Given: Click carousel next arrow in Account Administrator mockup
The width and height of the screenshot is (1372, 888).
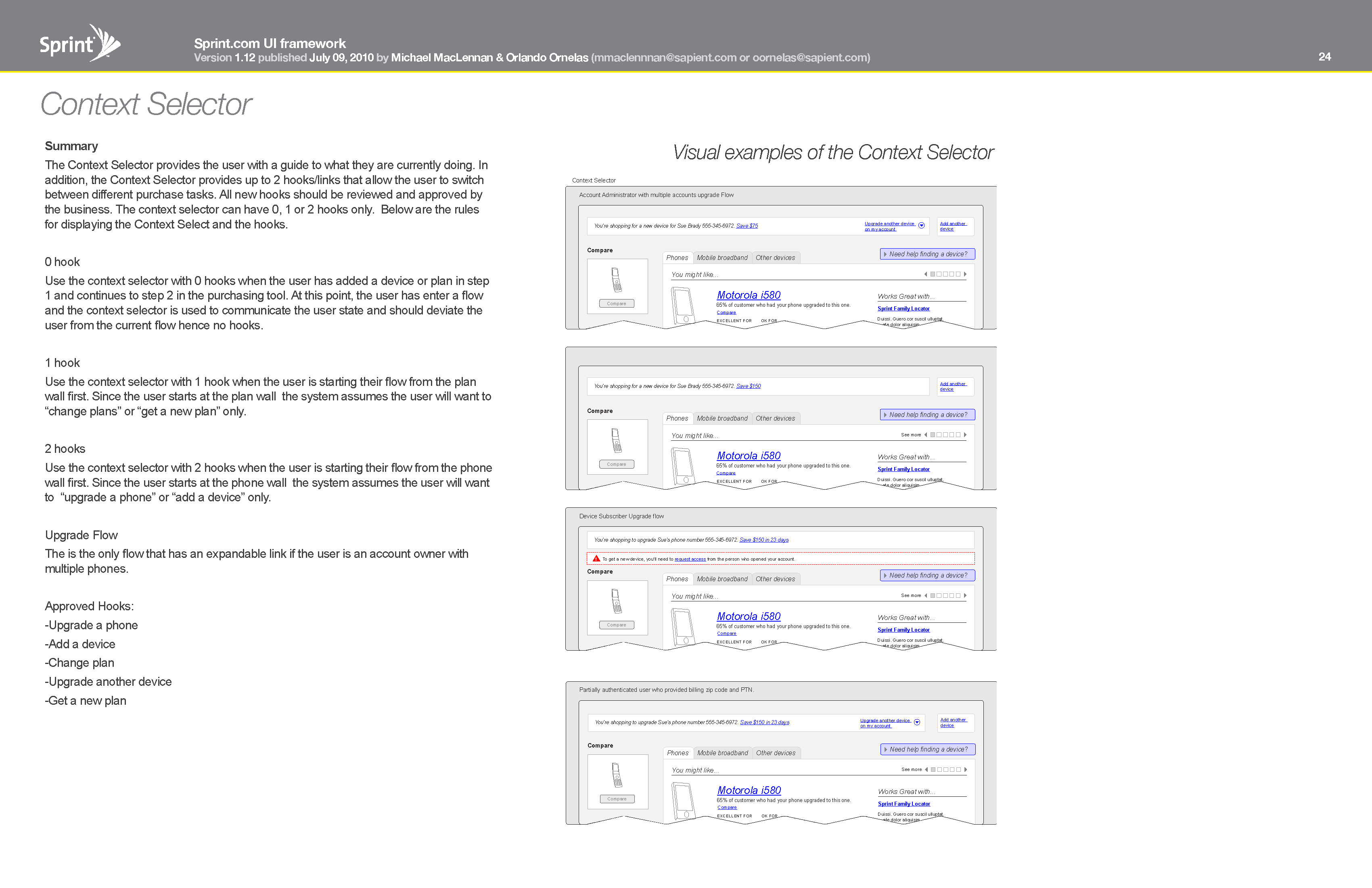Looking at the screenshot, I should (965, 274).
